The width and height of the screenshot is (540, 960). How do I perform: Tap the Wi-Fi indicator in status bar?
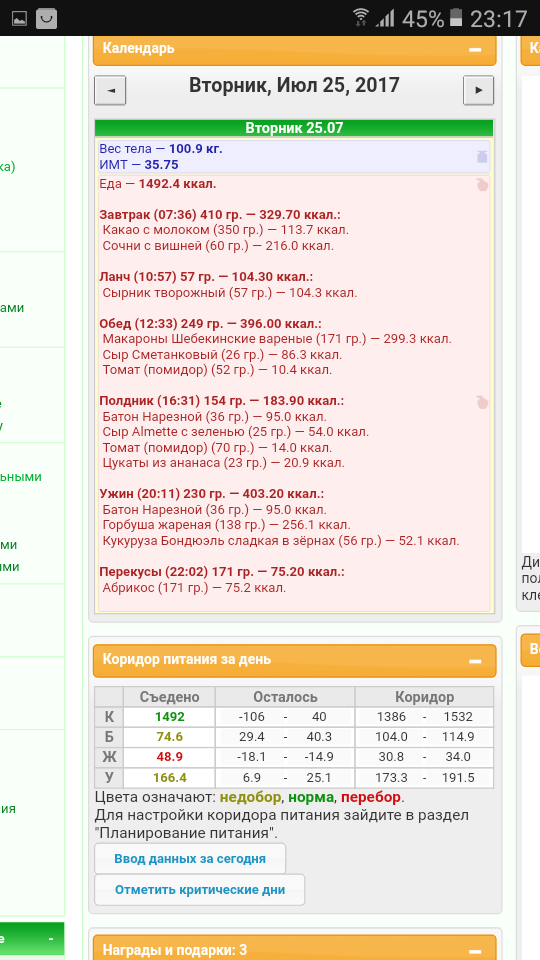(x=362, y=18)
